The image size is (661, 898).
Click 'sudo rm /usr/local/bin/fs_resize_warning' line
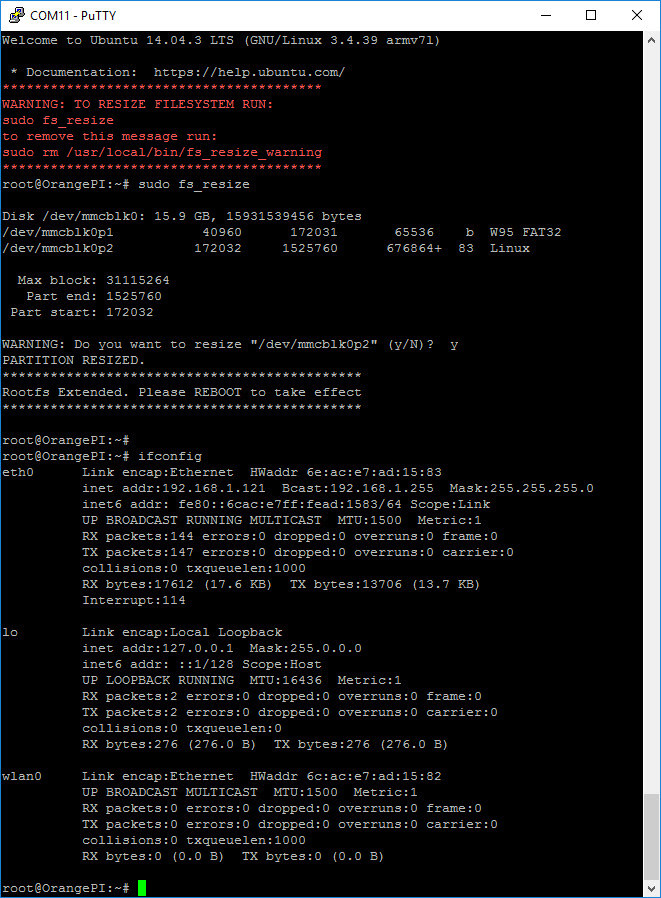(162, 152)
